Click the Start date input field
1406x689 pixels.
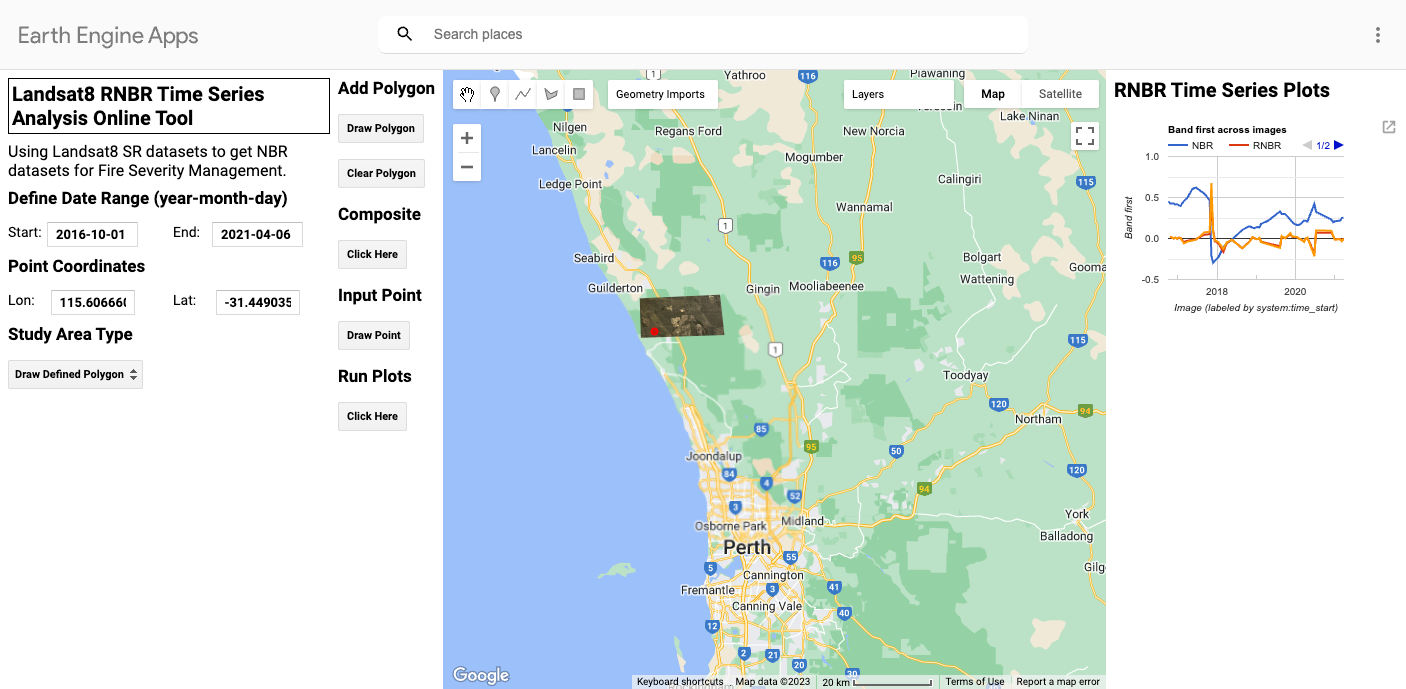point(92,234)
